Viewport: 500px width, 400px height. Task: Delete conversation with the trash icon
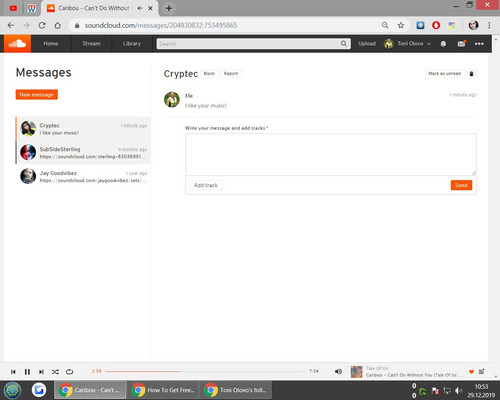pos(471,74)
